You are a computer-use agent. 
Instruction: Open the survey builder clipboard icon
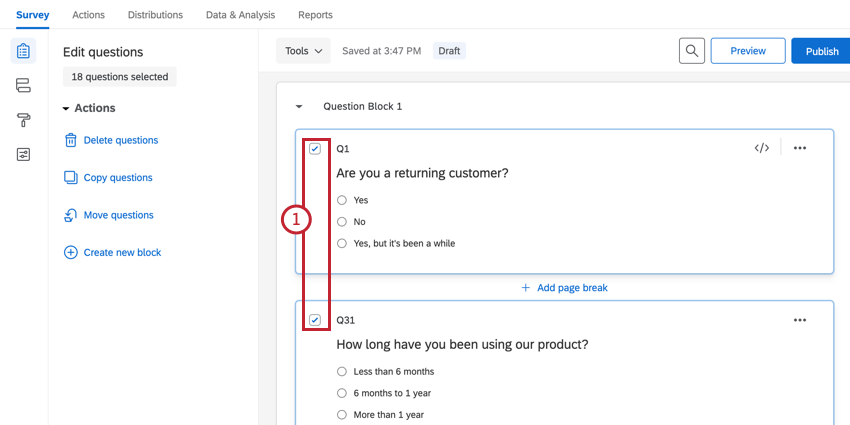point(23,51)
